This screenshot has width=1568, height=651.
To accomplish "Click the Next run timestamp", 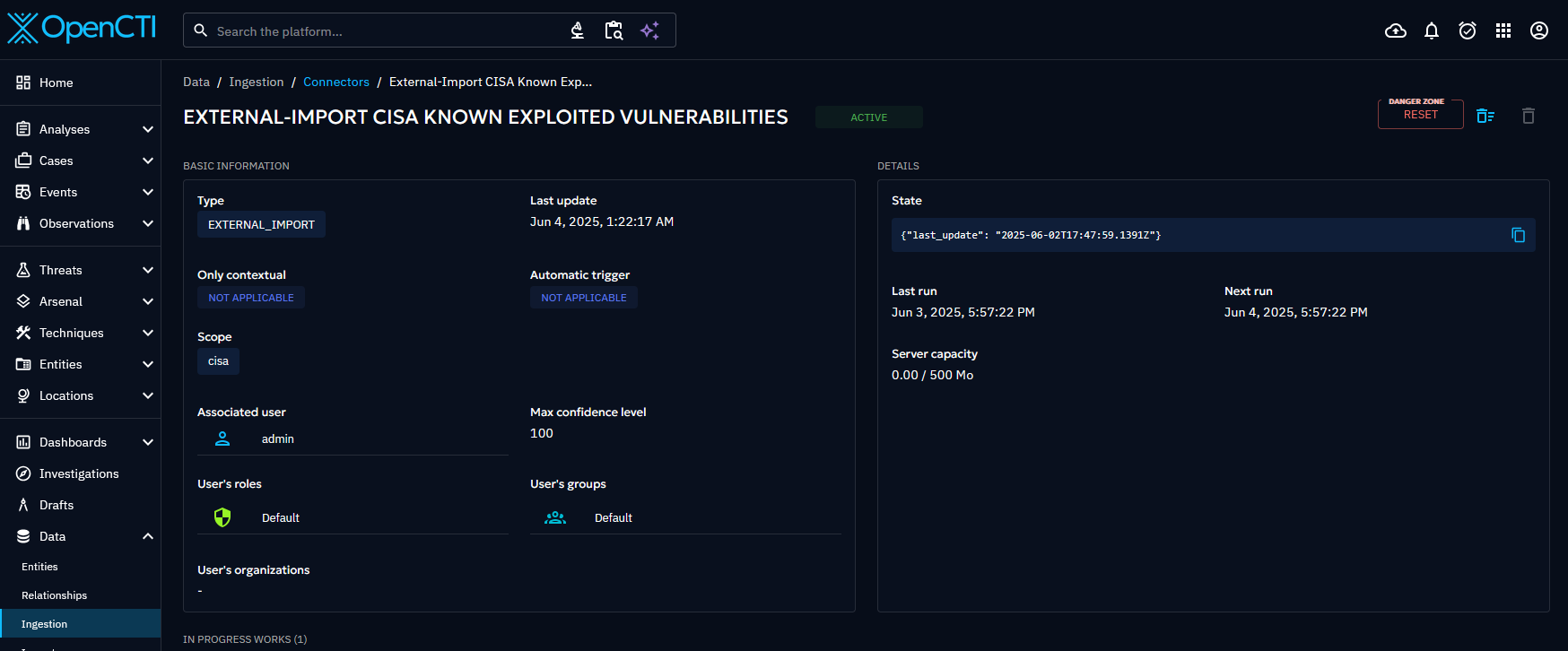I will tap(1296, 312).
